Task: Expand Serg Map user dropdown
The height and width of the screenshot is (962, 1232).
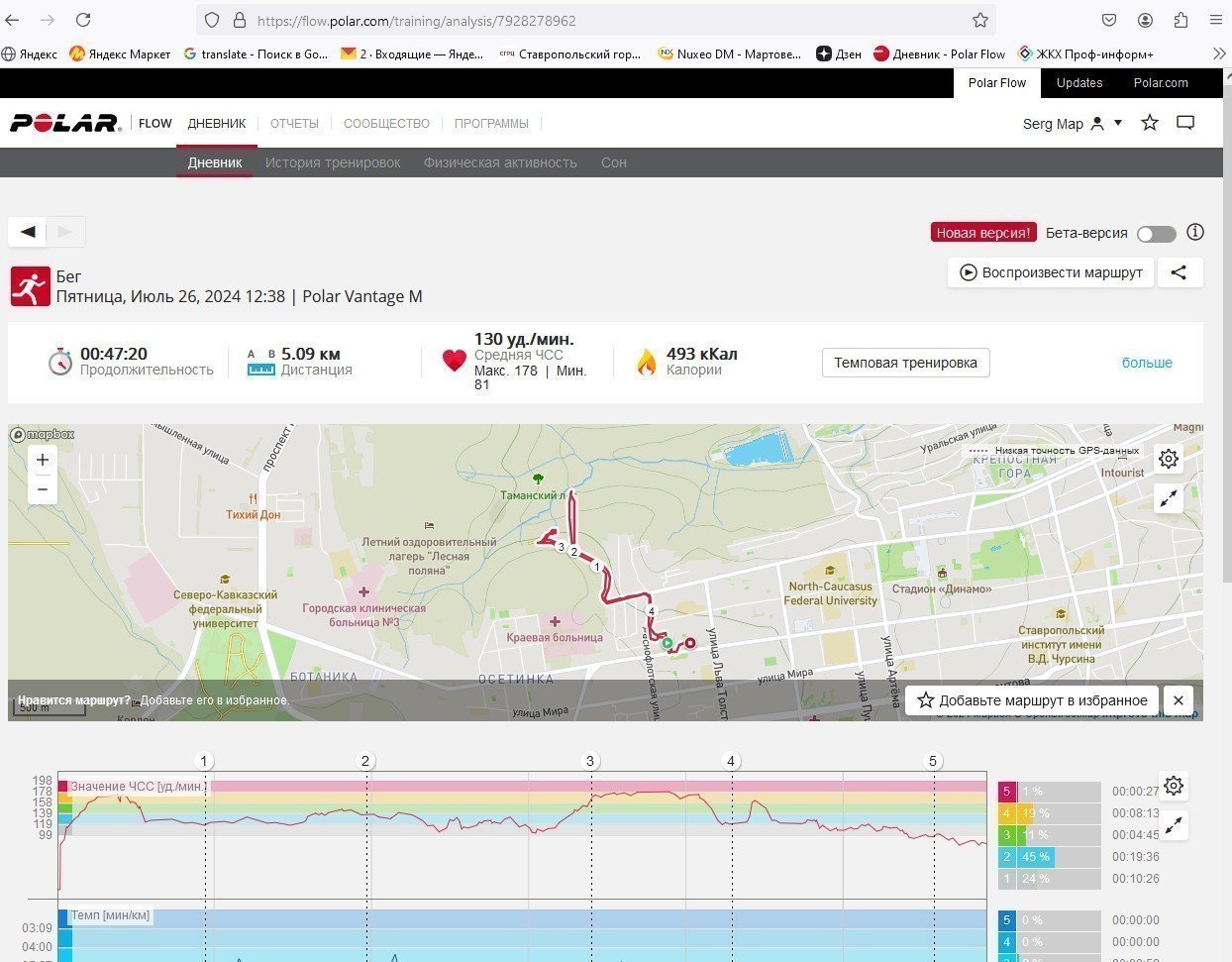Action: (x=1073, y=124)
